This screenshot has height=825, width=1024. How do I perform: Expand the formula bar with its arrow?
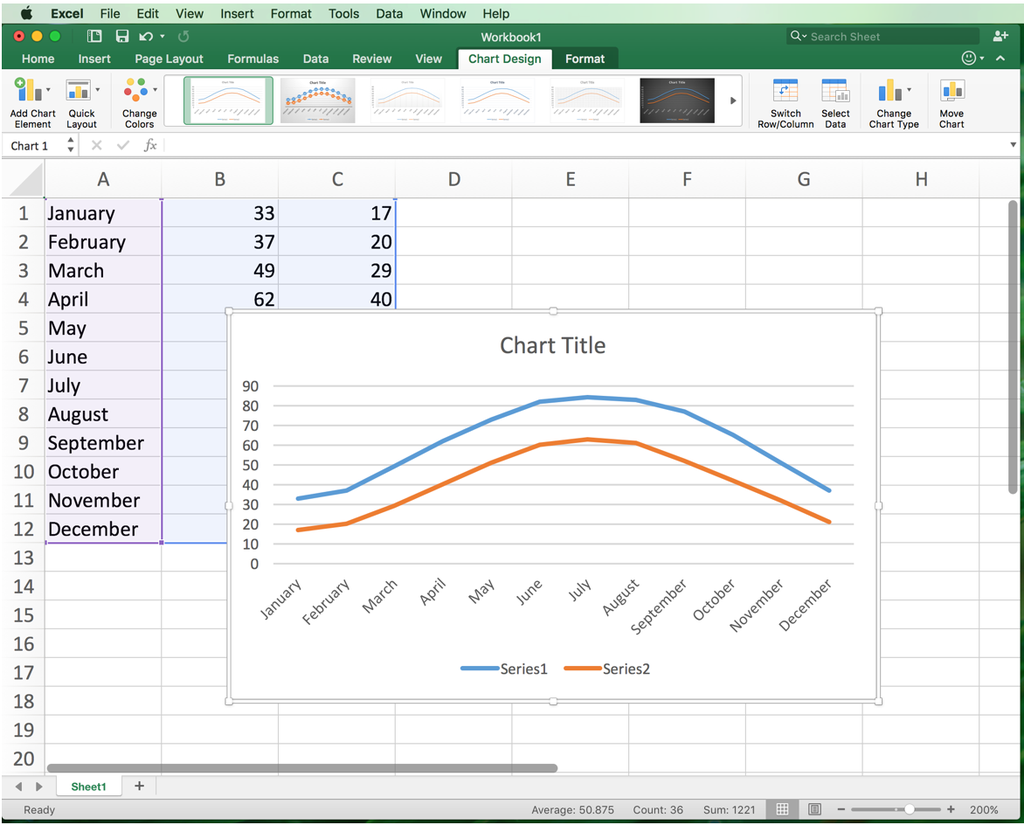(x=1013, y=145)
